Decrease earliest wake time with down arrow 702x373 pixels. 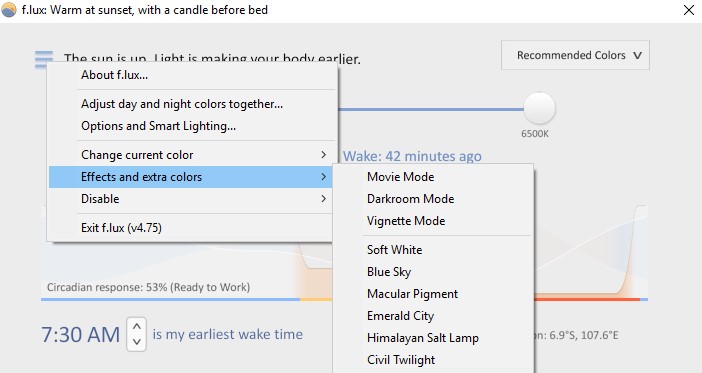[x=137, y=342]
